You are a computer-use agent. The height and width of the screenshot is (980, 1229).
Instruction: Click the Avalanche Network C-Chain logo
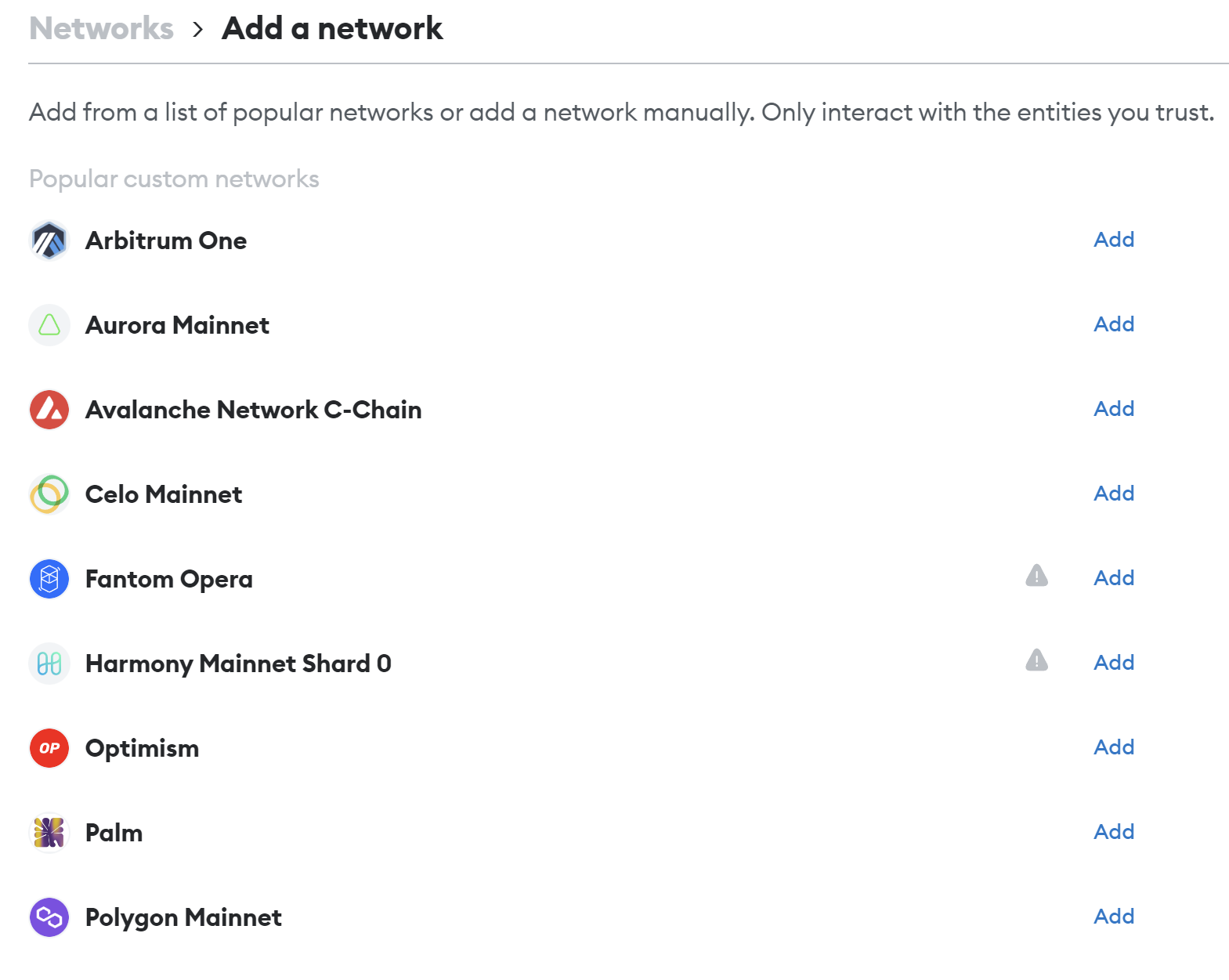coord(49,410)
